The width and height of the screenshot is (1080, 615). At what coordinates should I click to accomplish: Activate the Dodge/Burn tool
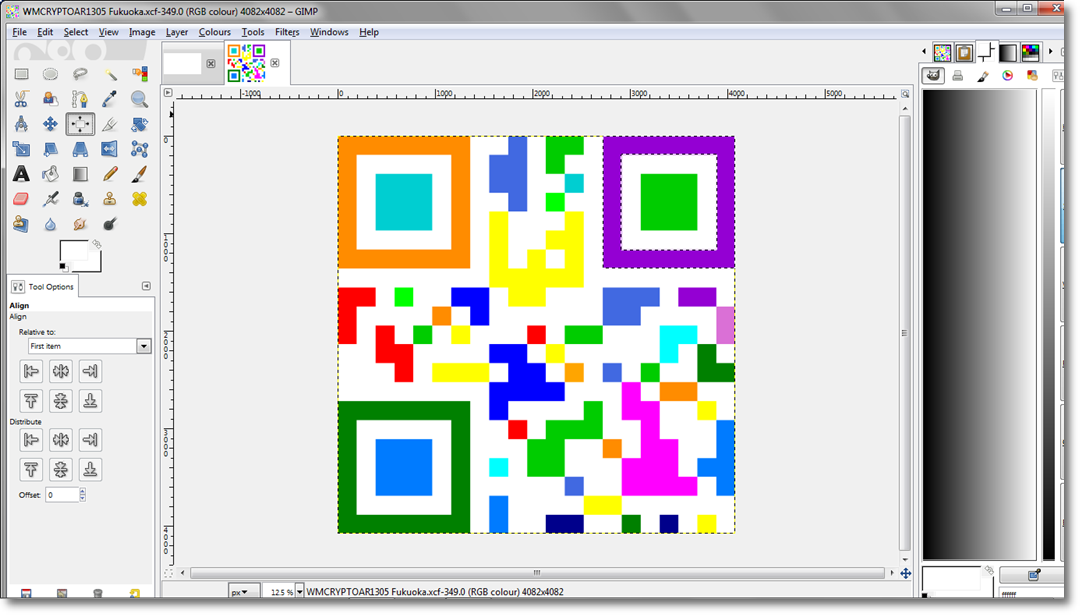click(x=110, y=224)
